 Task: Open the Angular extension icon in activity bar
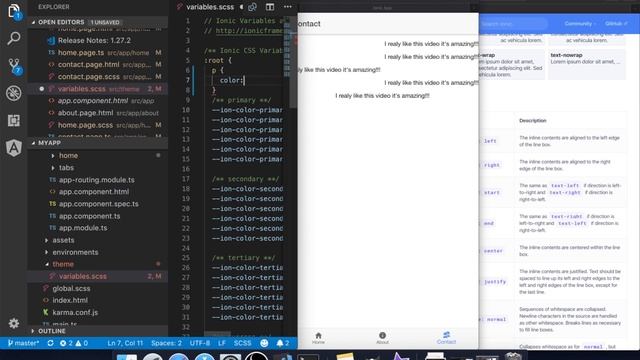(14, 148)
